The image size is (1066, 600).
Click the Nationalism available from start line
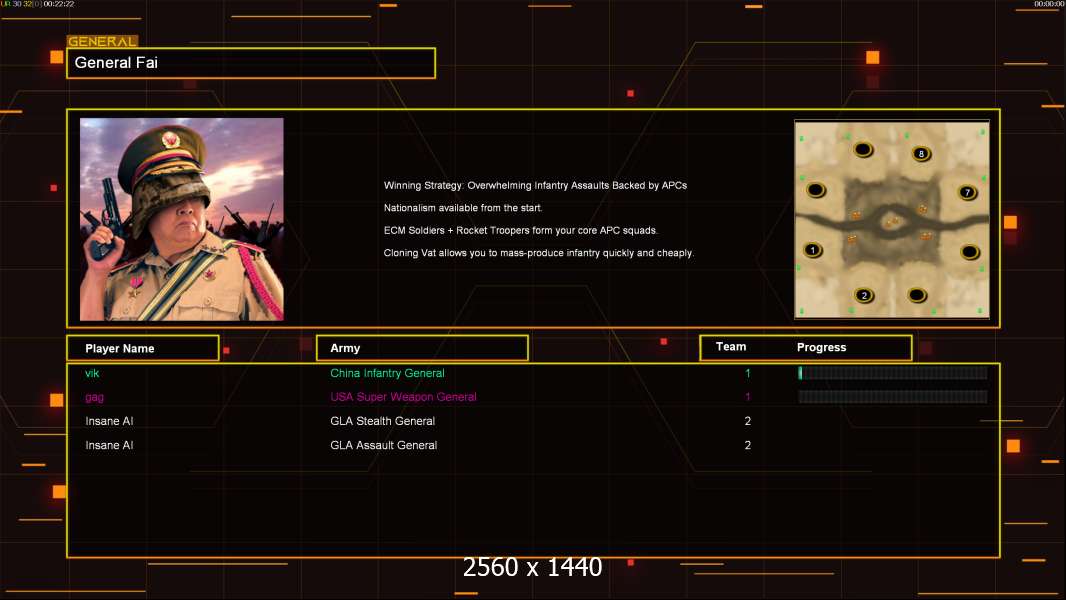462,208
